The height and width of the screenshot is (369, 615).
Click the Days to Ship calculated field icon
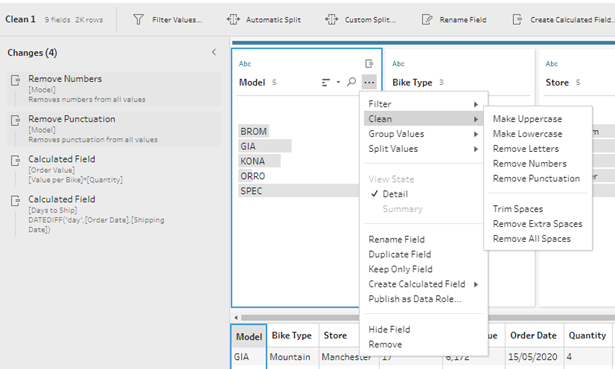coord(16,201)
